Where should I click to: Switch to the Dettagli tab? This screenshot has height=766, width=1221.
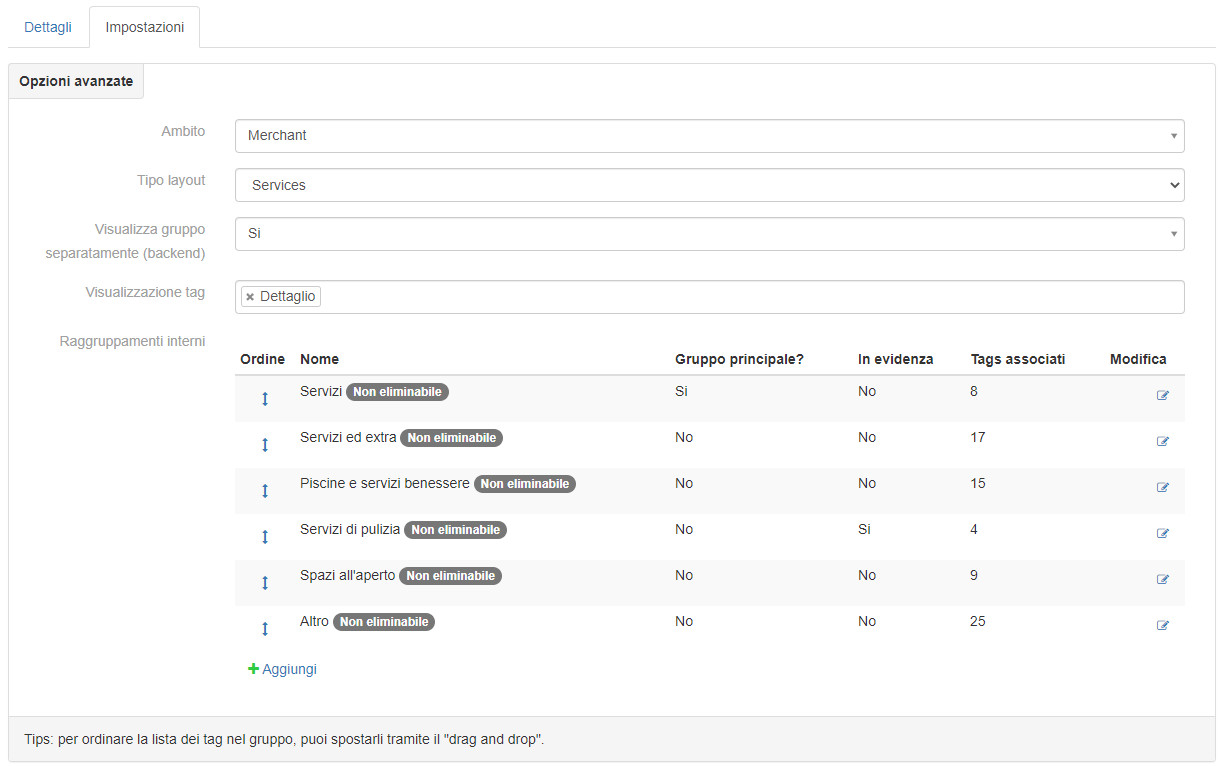pos(48,27)
